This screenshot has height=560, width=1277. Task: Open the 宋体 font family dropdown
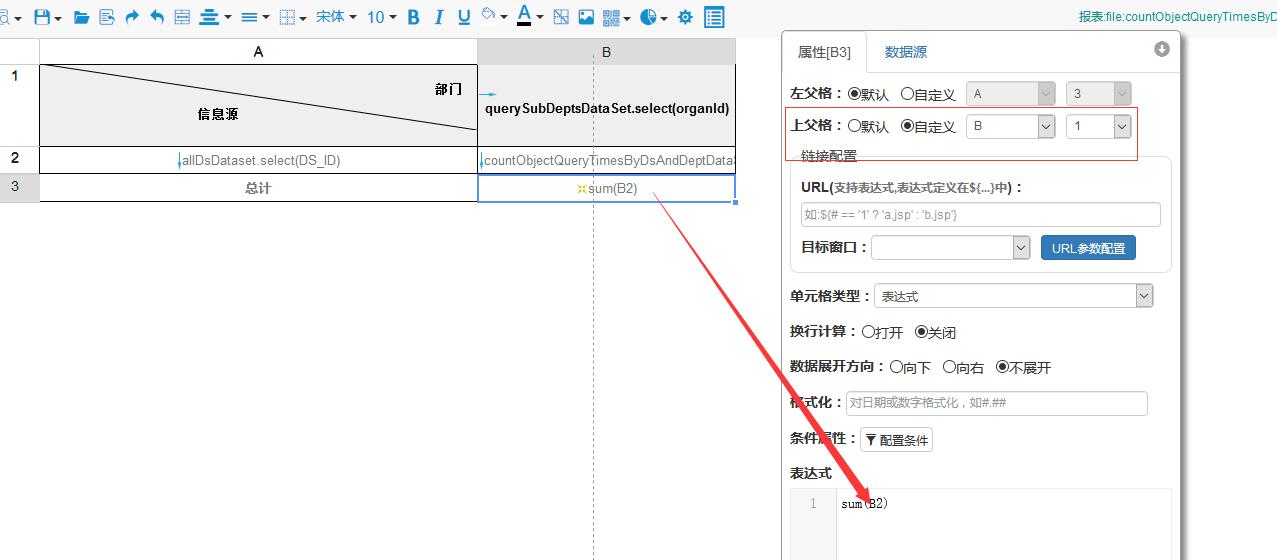coord(336,17)
